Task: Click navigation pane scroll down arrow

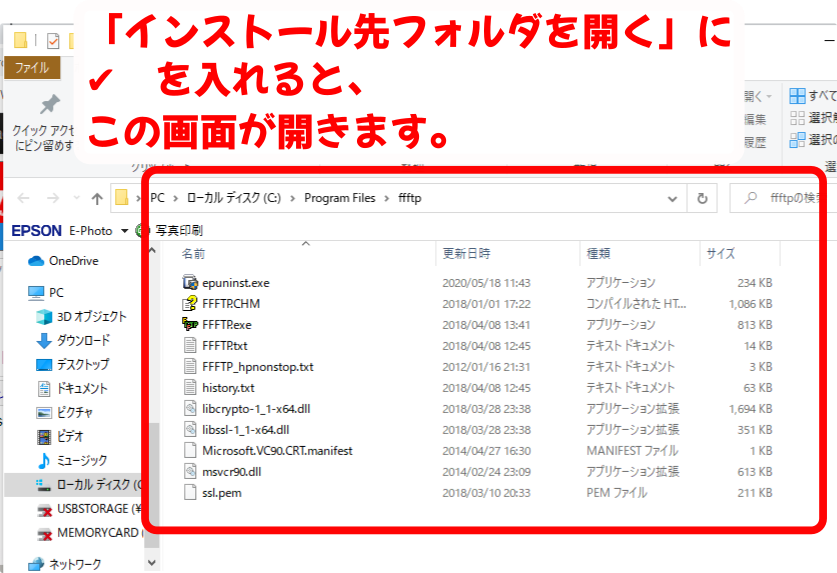Action: [152, 562]
